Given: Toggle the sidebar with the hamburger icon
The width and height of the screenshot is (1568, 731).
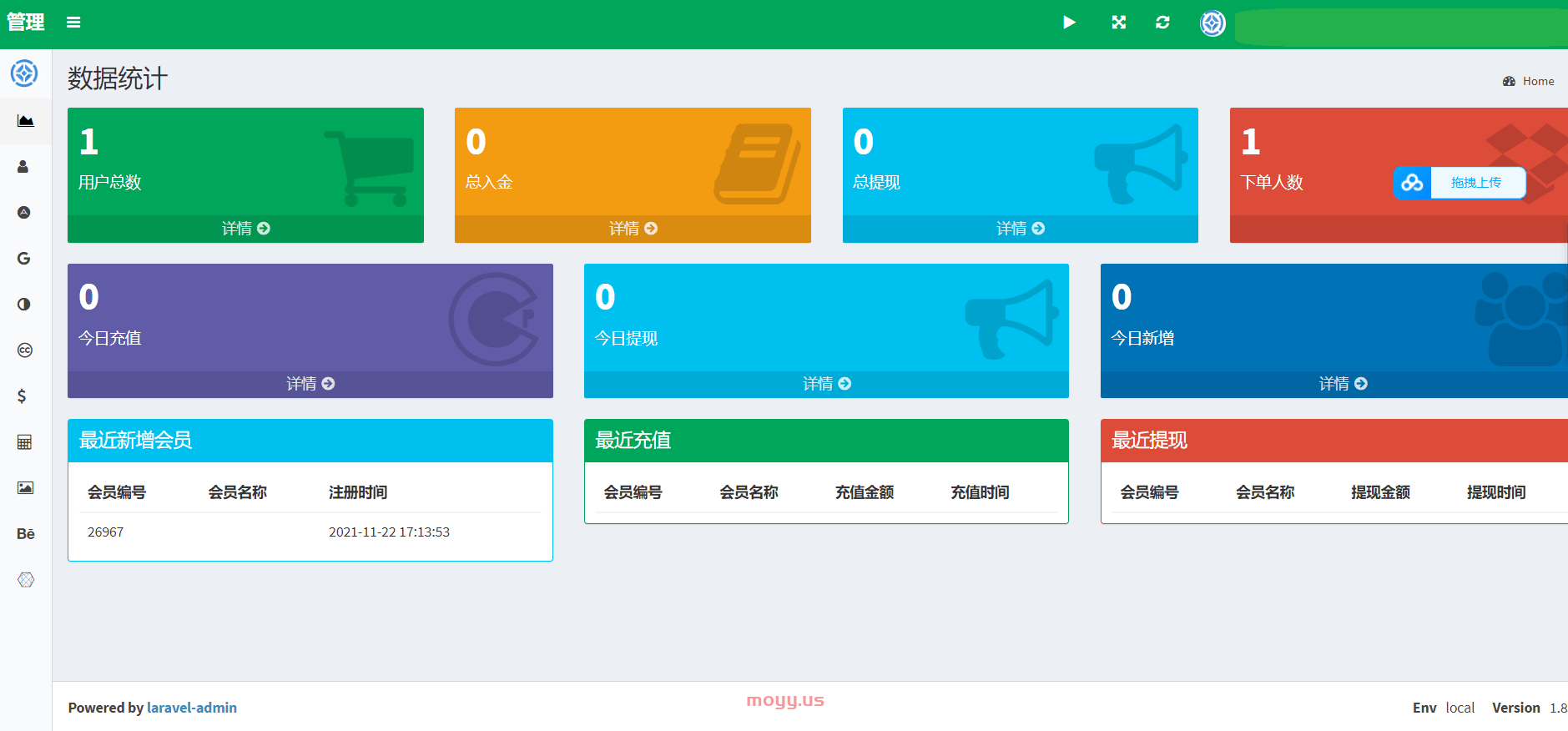Looking at the screenshot, I should (x=73, y=23).
